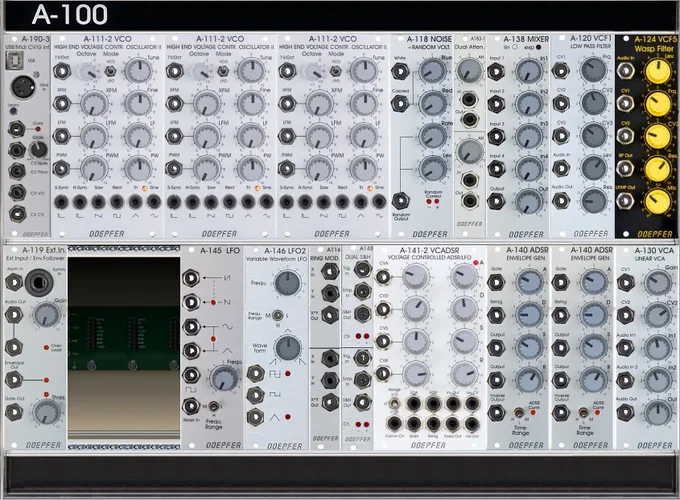Click the Asym In jack on A-119
The image size is (680, 500).
[x=13, y=282]
